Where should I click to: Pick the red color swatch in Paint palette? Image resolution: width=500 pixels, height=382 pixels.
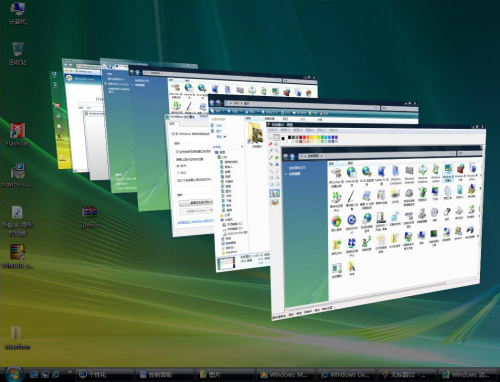click(304, 137)
